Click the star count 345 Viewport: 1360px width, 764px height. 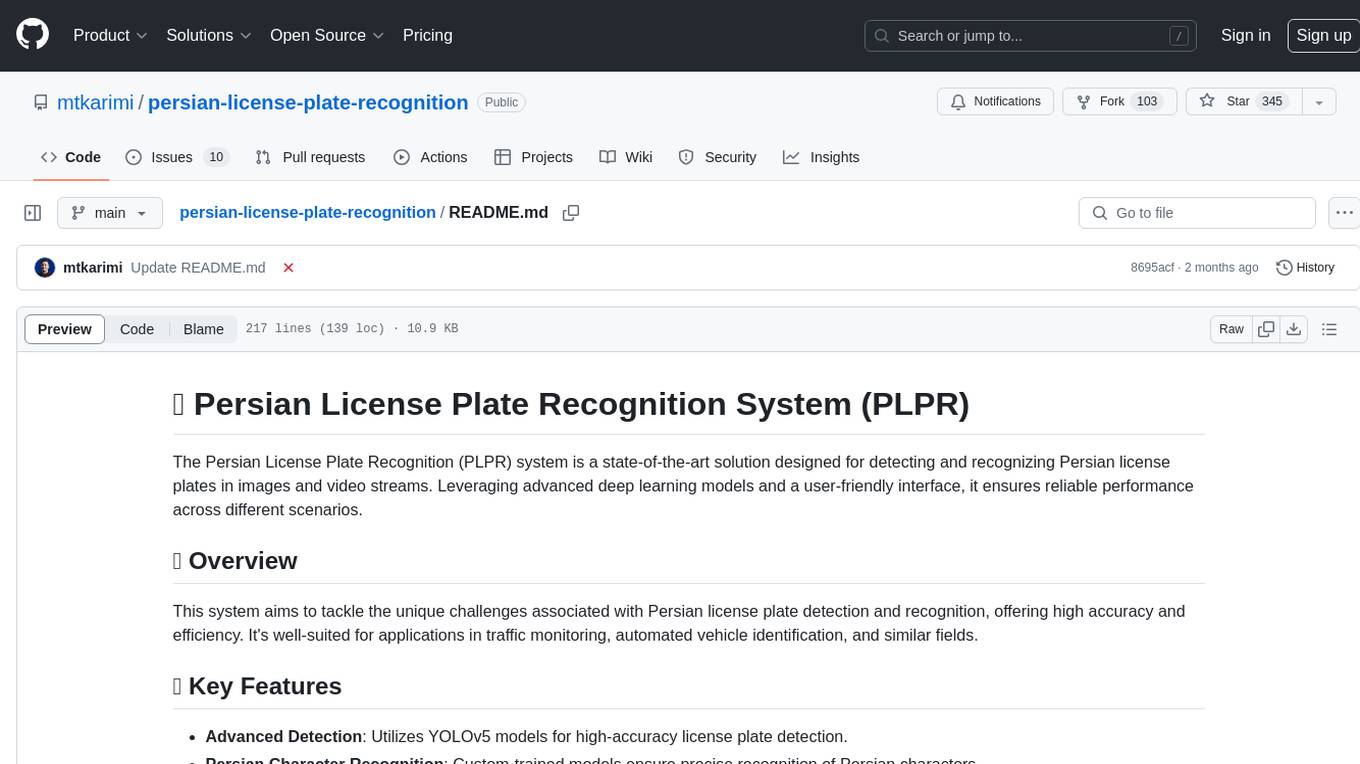point(1271,102)
